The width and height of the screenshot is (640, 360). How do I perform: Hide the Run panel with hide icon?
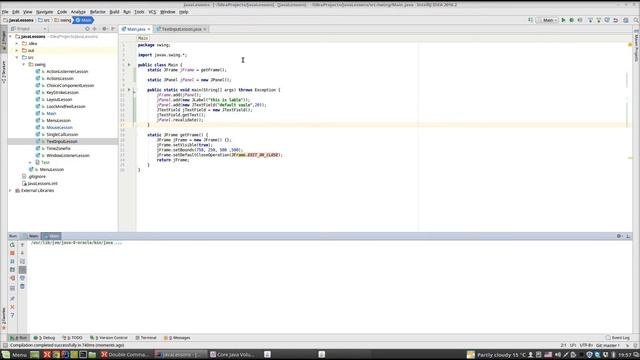click(x=628, y=236)
